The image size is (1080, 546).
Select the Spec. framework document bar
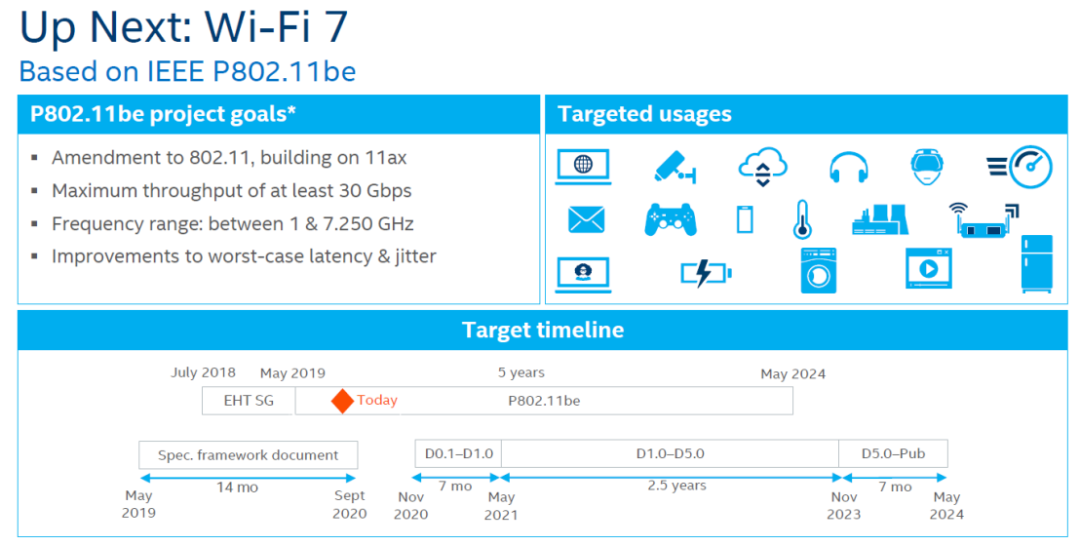(248, 455)
